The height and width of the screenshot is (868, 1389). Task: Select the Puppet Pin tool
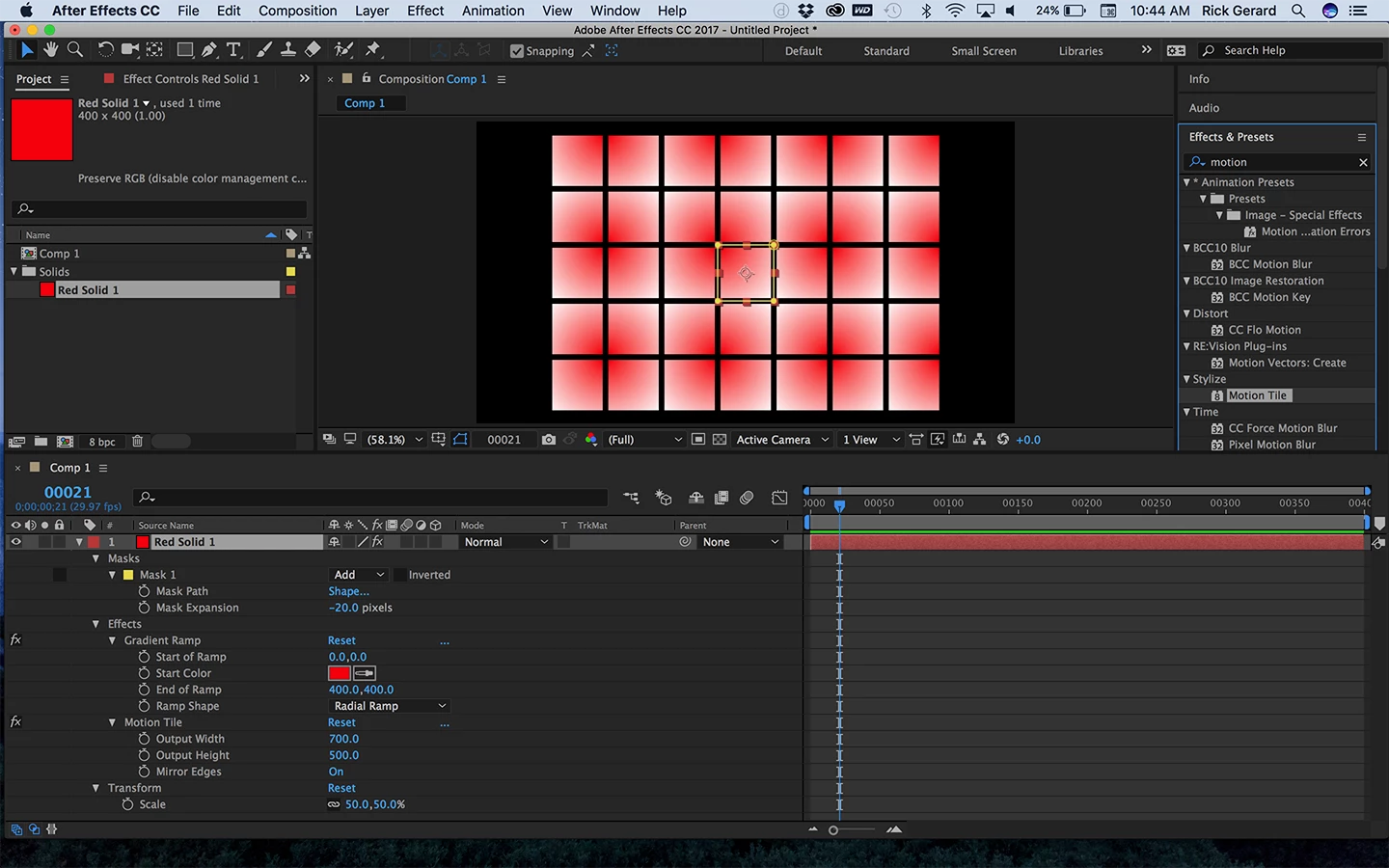tap(373, 49)
